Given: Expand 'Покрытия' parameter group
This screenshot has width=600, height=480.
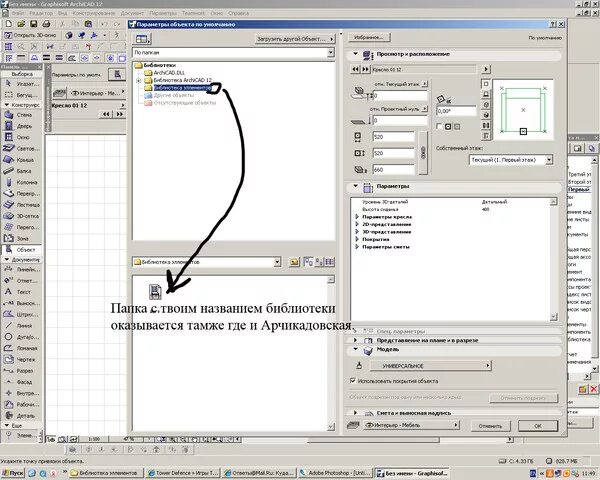Looking at the screenshot, I should pos(357,239).
